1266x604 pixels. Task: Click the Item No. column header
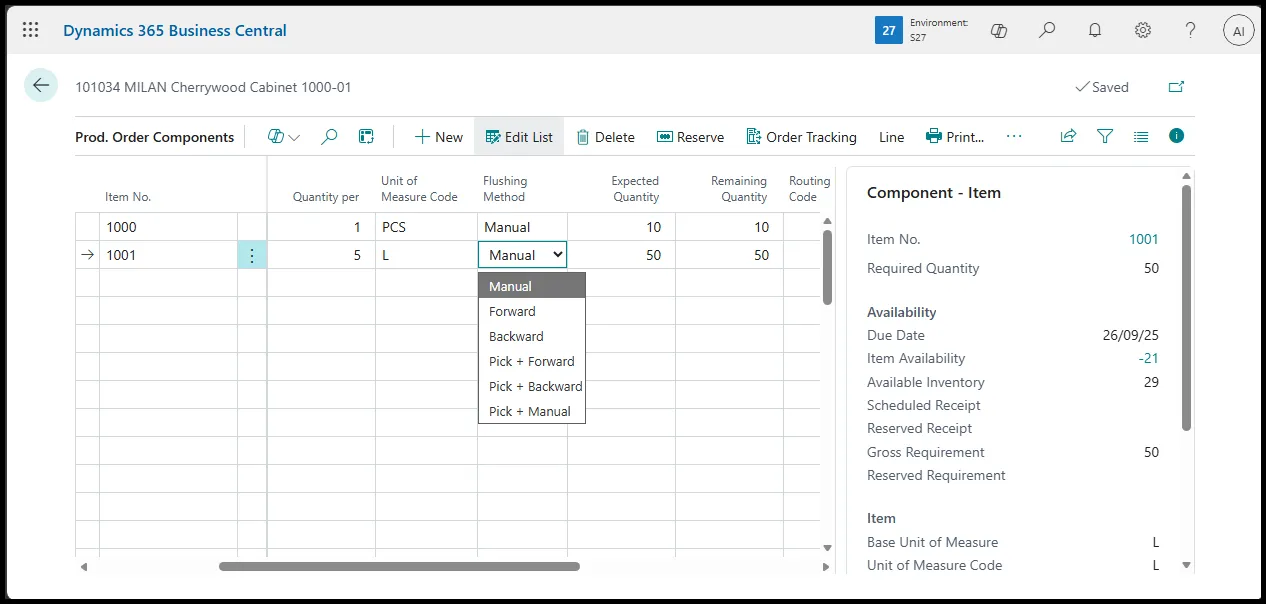tap(128, 197)
